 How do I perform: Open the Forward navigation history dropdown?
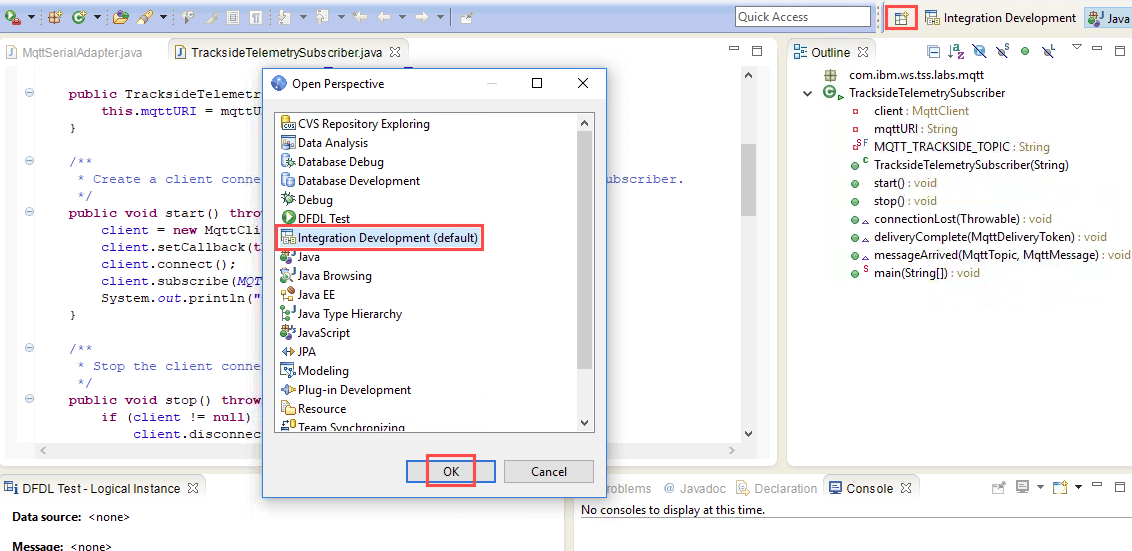click(440, 17)
